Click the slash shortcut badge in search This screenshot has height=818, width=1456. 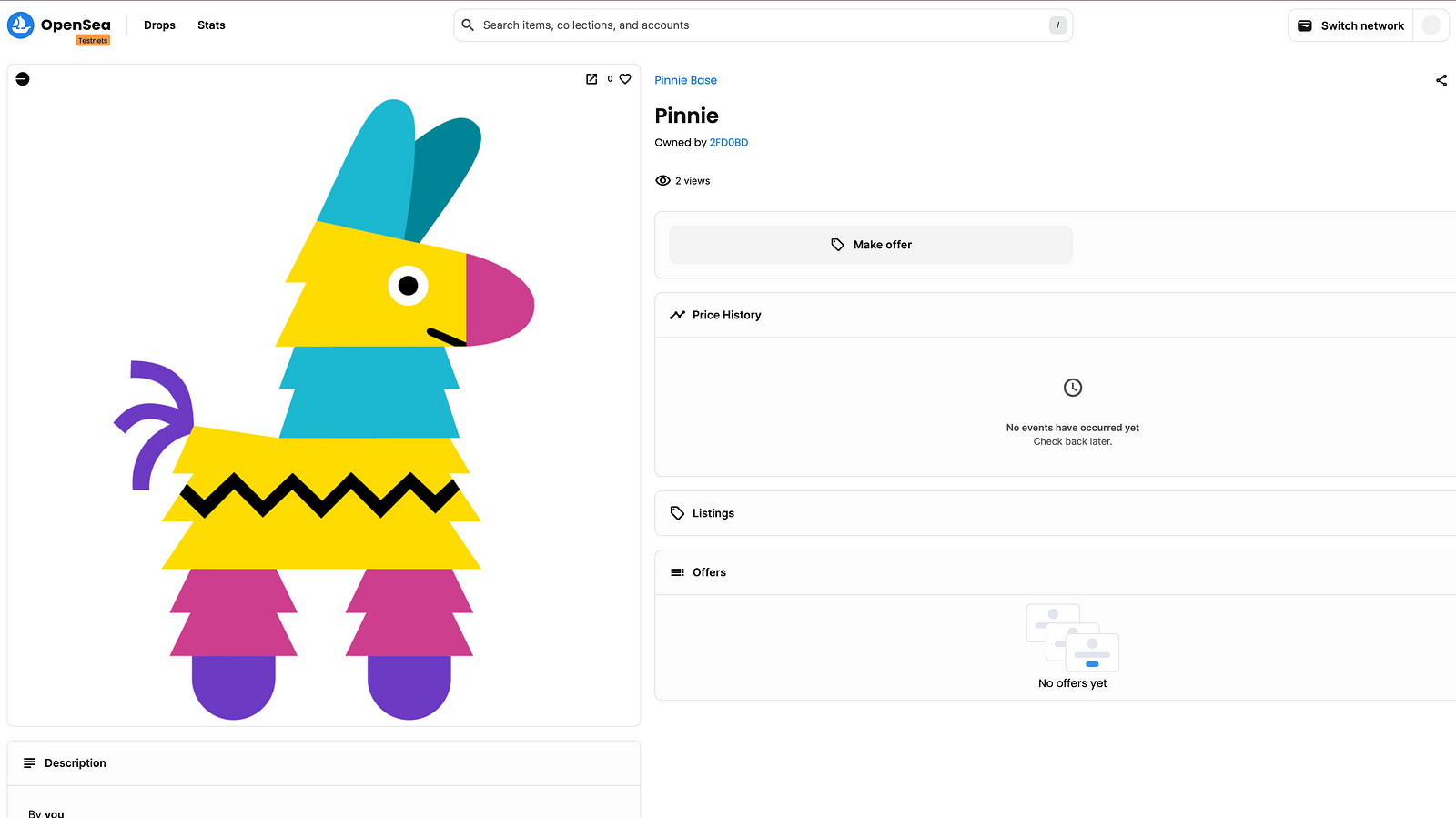tap(1057, 25)
